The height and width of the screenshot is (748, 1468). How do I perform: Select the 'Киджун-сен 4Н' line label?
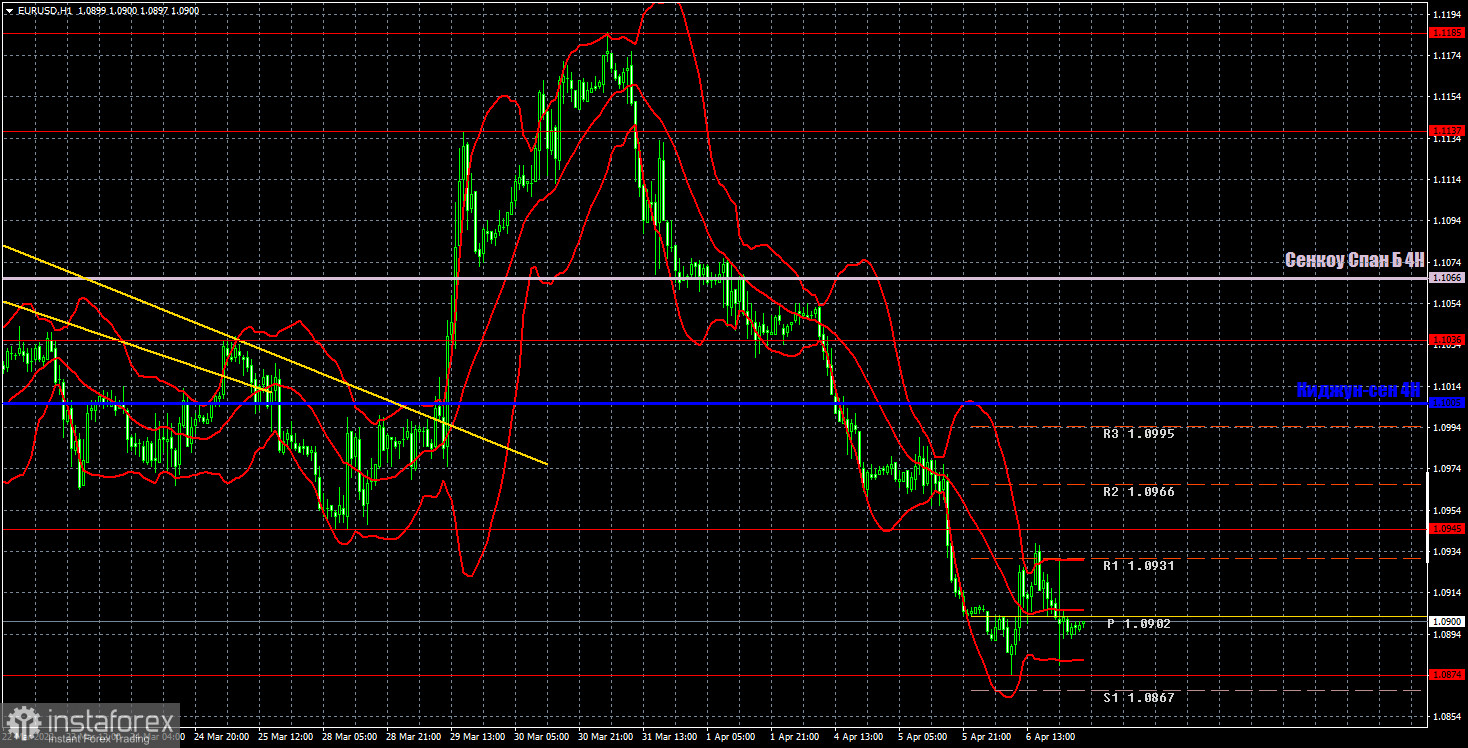click(x=1359, y=389)
